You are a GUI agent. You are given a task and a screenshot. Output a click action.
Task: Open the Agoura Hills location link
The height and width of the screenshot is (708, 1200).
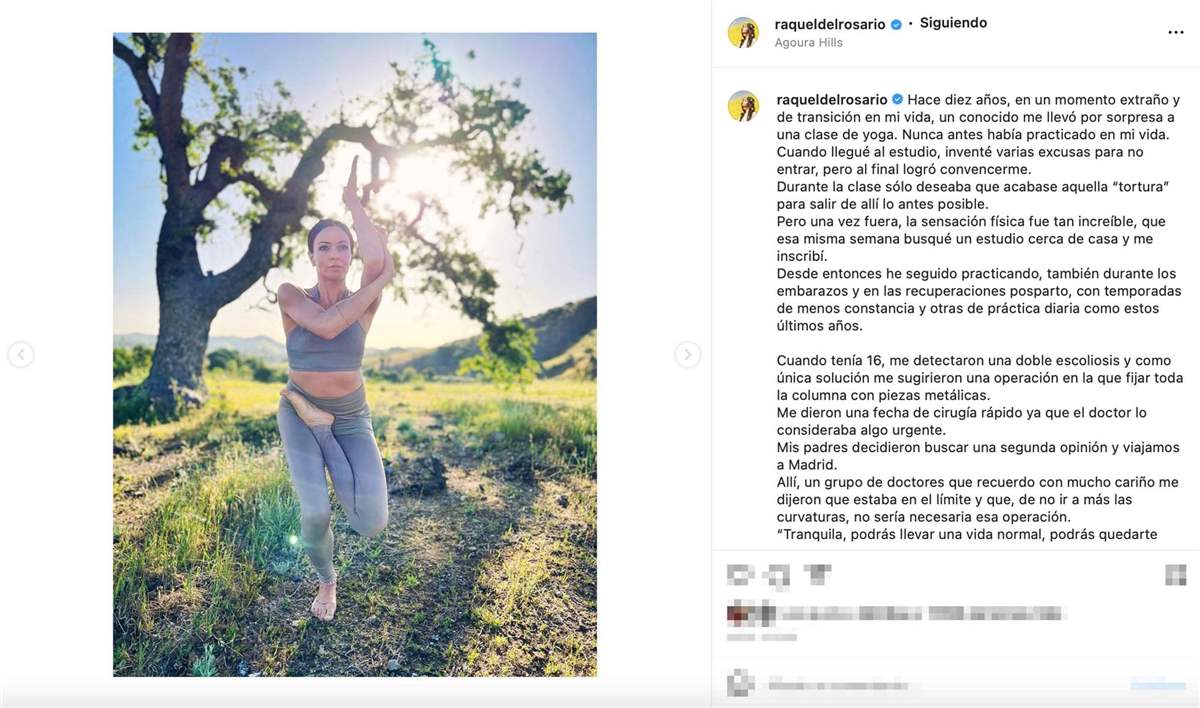(808, 43)
